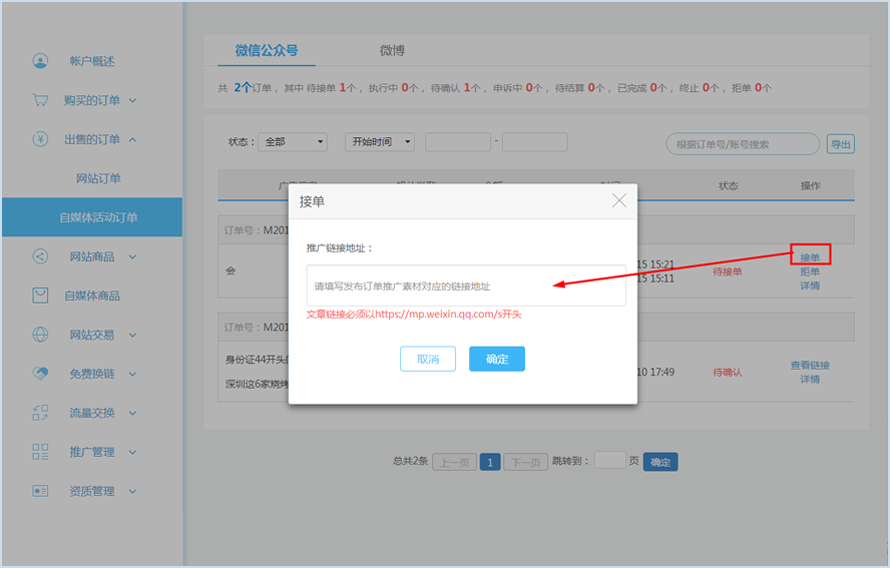This screenshot has width=890, height=568.
Task: Open the 网站订单 sidebar item
Action: (98, 179)
